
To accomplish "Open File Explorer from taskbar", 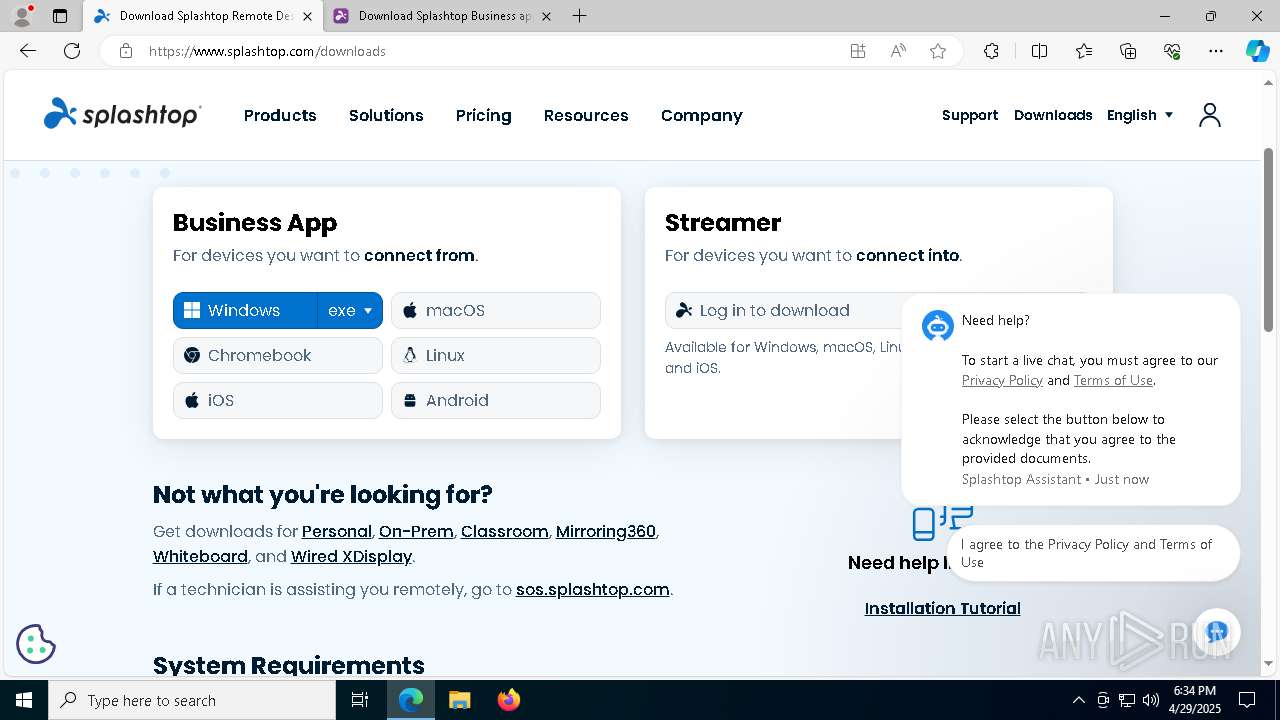I will 459,700.
